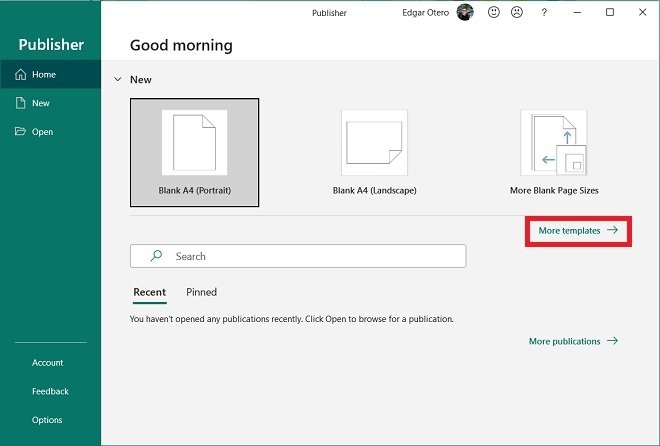
Task: Click the 'Blank A4 (Portrait)' label
Action: tap(194, 190)
